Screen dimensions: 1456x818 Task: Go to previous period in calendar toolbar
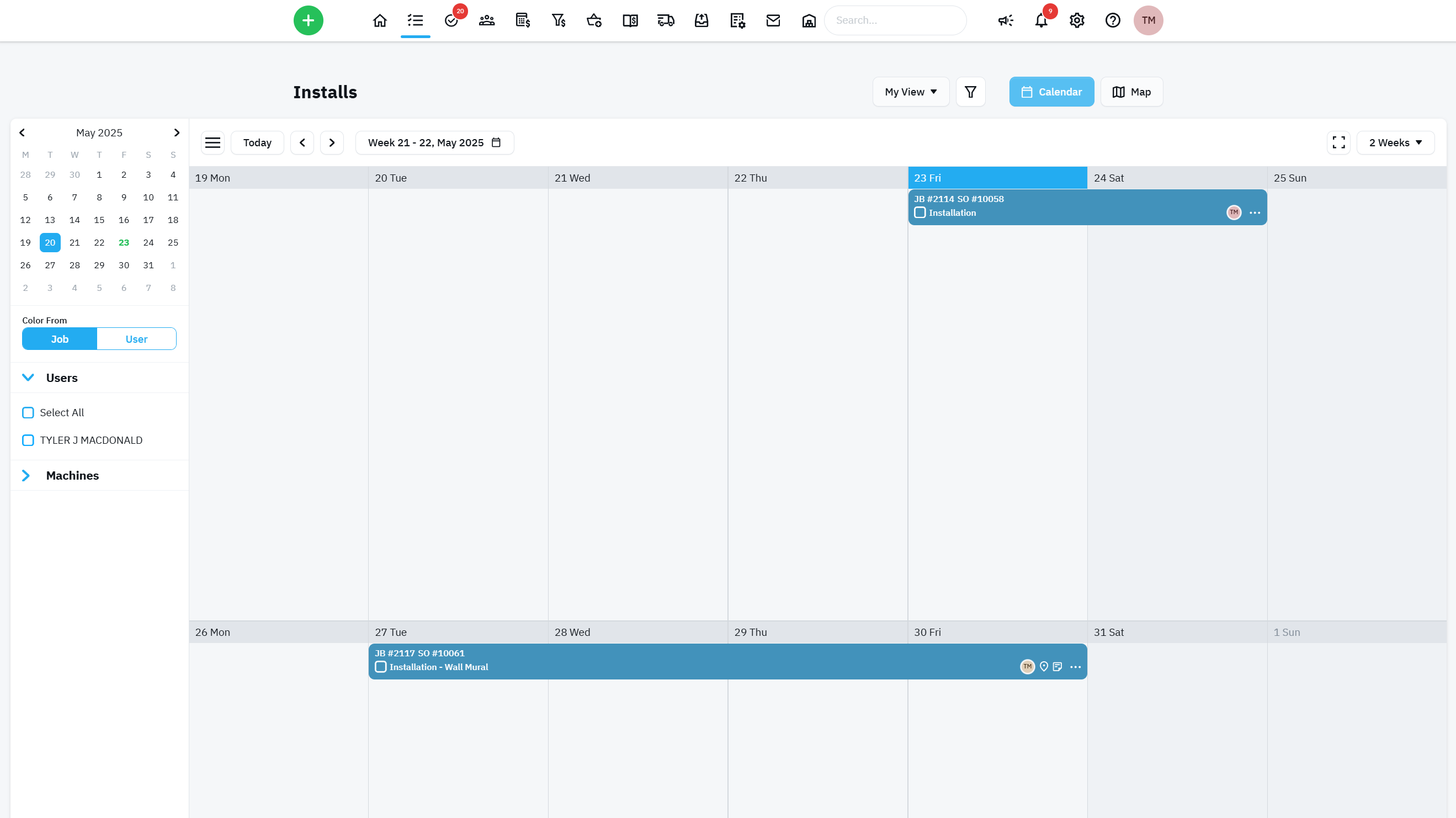pyautogui.click(x=302, y=142)
